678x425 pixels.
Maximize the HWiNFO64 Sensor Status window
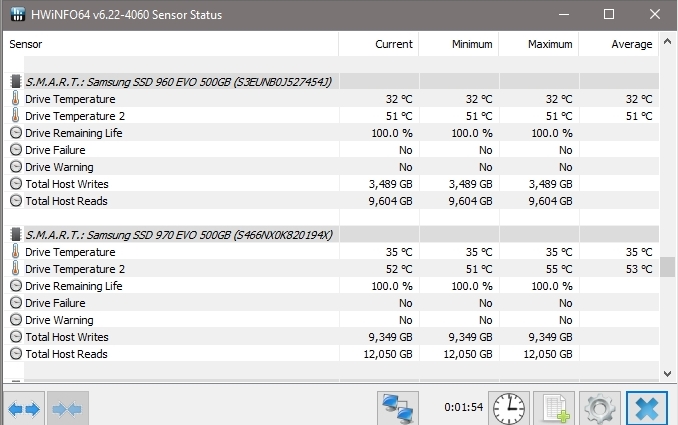(609, 14)
